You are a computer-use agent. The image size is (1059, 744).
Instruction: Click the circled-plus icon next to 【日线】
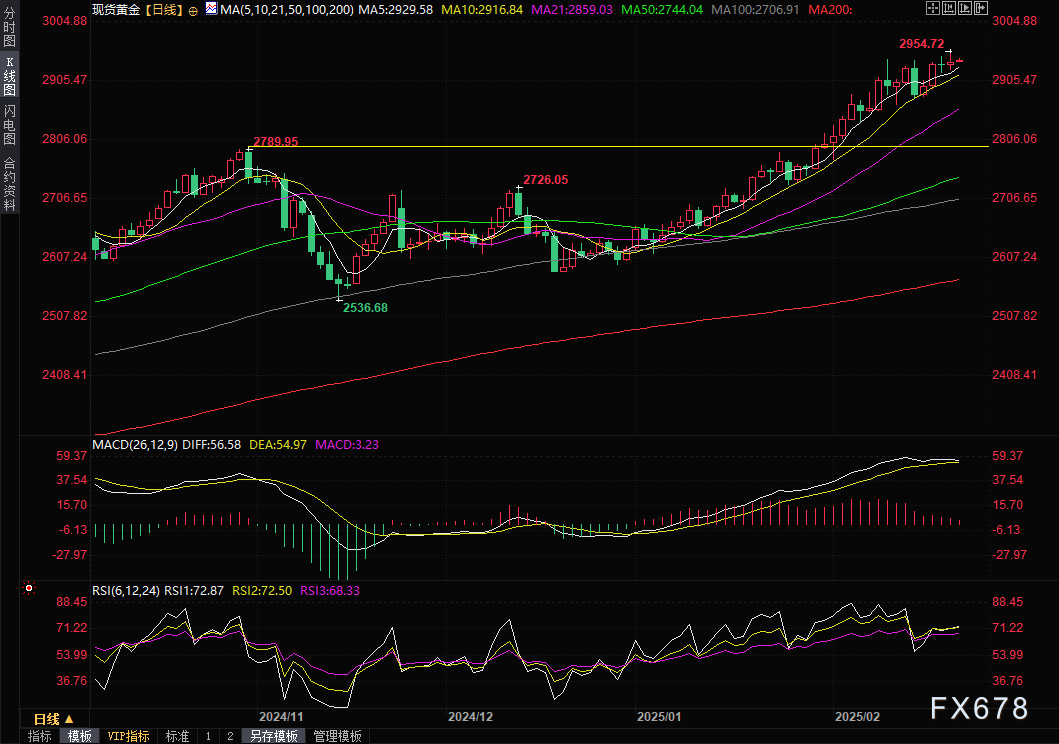193,9
